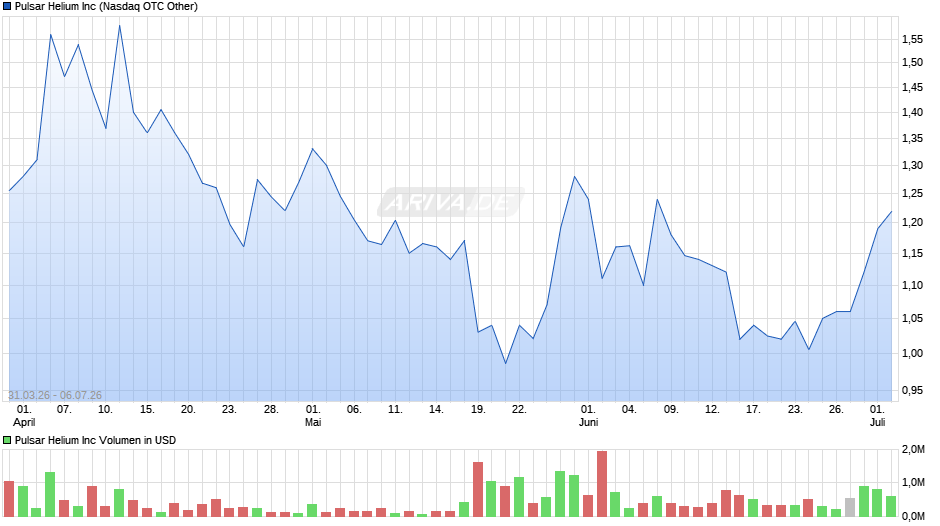
Task: Click the '17.' June date label
Action: (754, 410)
